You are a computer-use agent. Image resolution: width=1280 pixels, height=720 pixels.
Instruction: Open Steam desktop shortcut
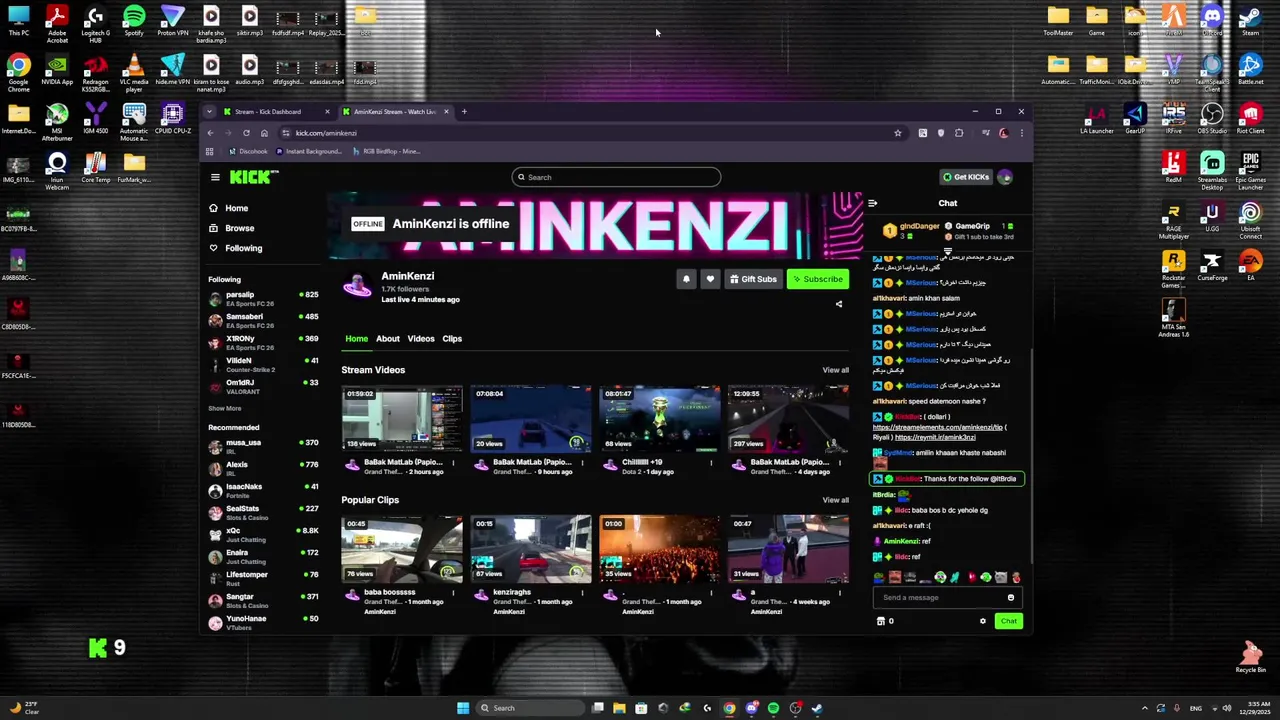(1250, 21)
